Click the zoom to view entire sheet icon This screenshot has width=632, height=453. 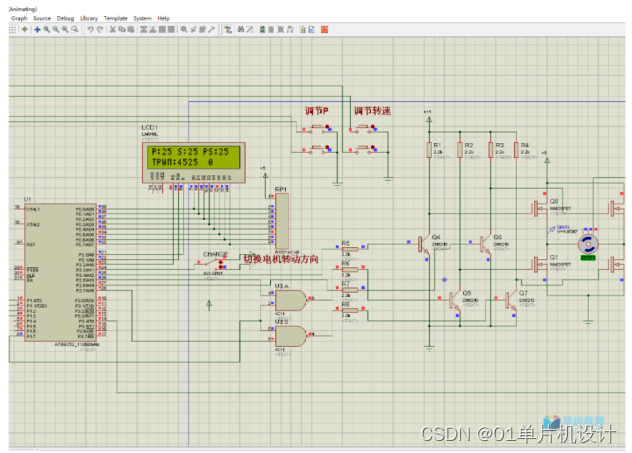click(65, 29)
